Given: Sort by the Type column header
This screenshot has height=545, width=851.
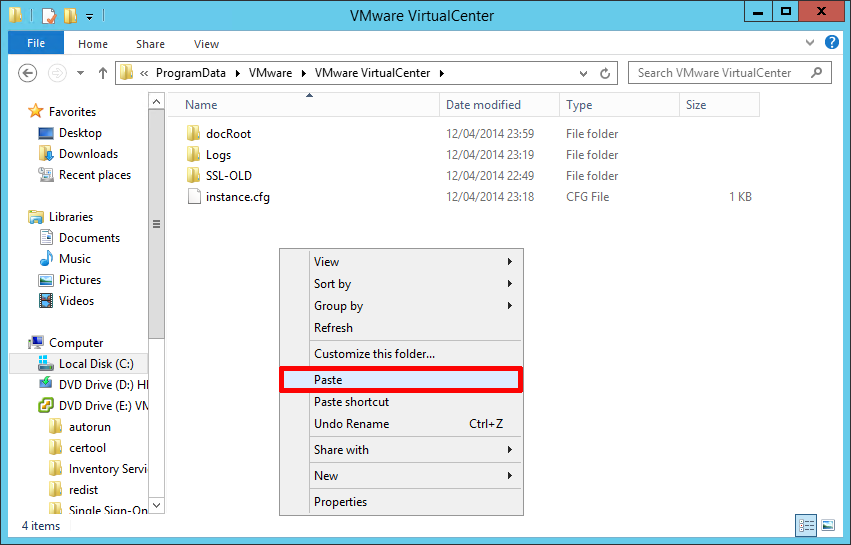Looking at the screenshot, I should [x=619, y=105].
